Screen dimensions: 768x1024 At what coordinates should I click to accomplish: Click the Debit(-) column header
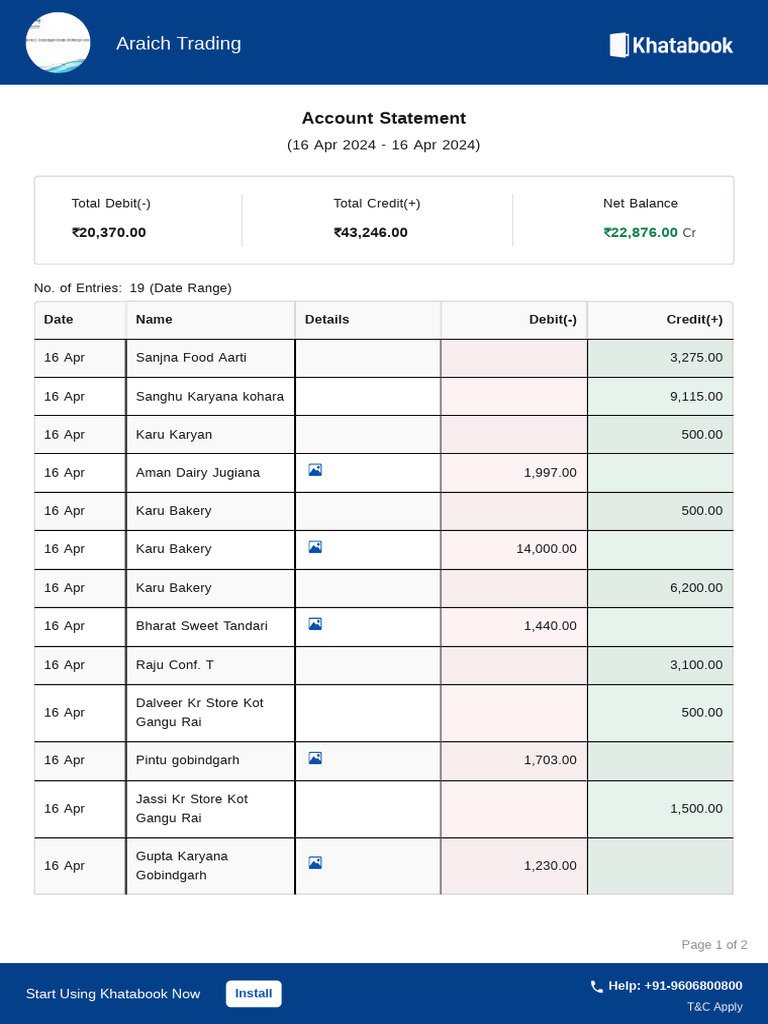pyautogui.click(x=552, y=320)
